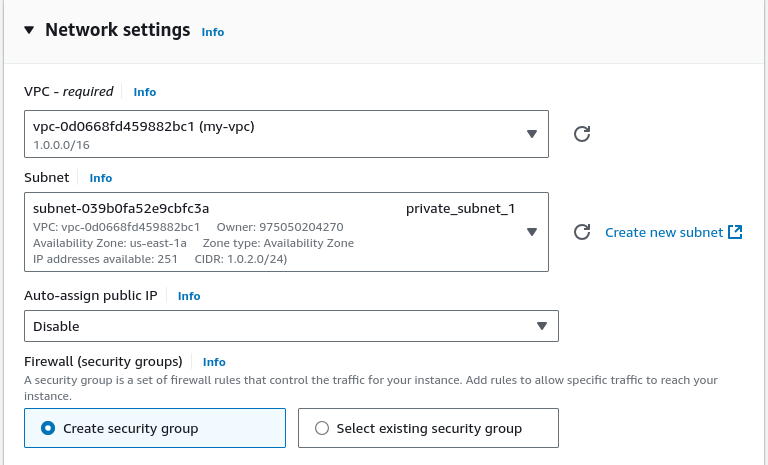
Task: Click the refresh icon beside the Subnet field
Action: (582, 232)
